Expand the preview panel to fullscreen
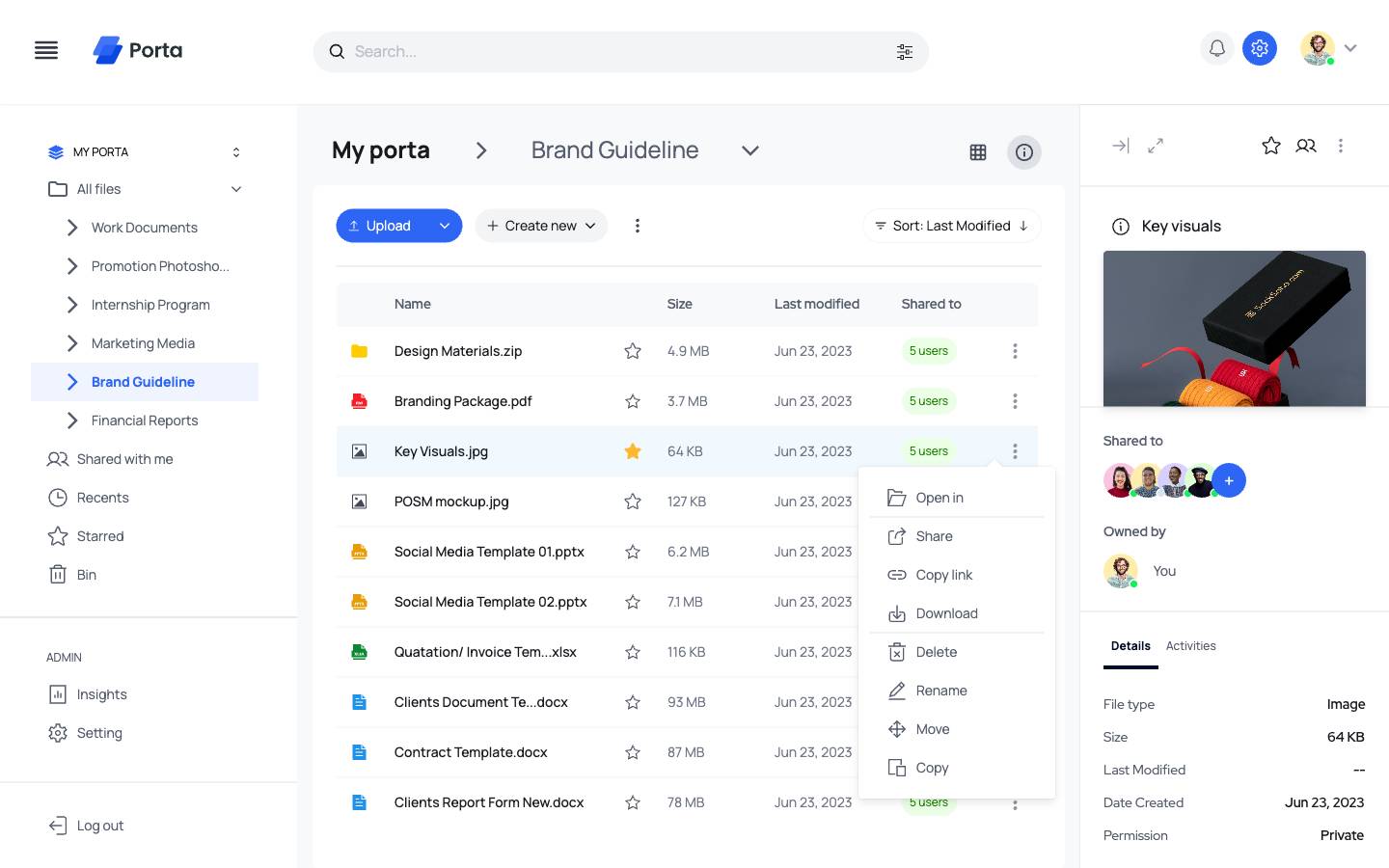The width and height of the screenshot is (1389, 868). (x=1156, y=146)
